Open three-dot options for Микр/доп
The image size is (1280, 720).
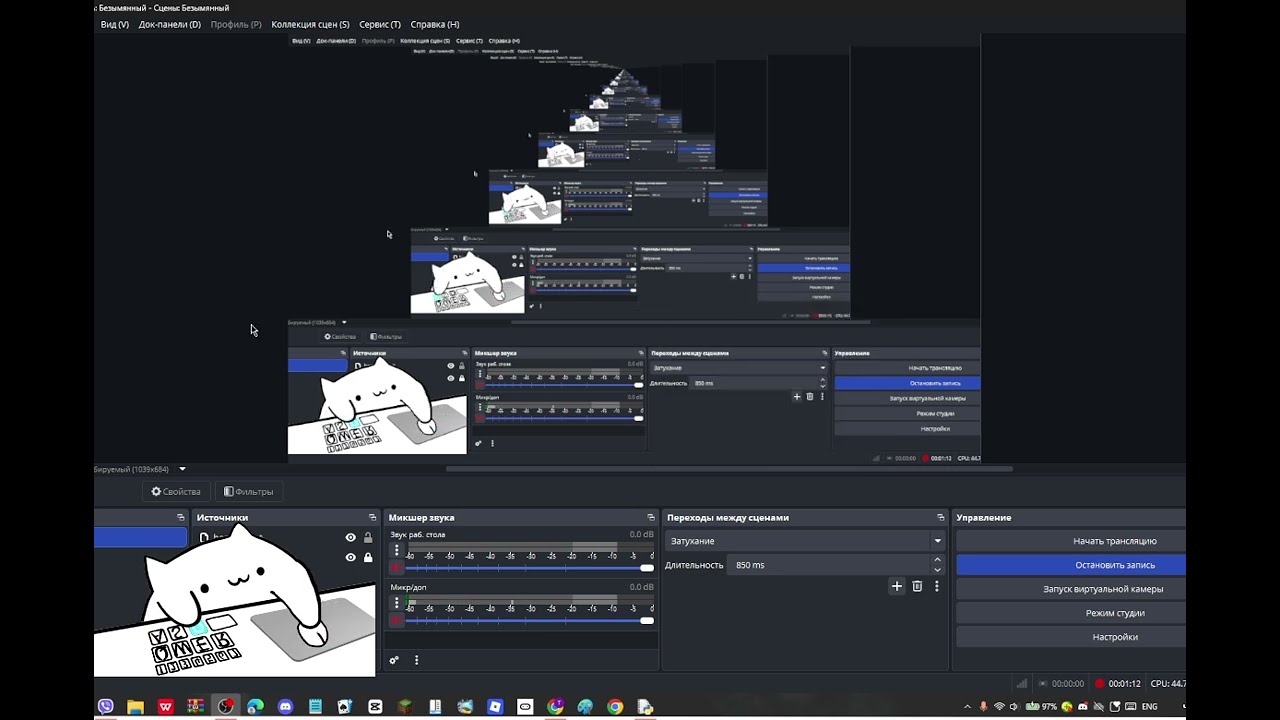point(396,604)
